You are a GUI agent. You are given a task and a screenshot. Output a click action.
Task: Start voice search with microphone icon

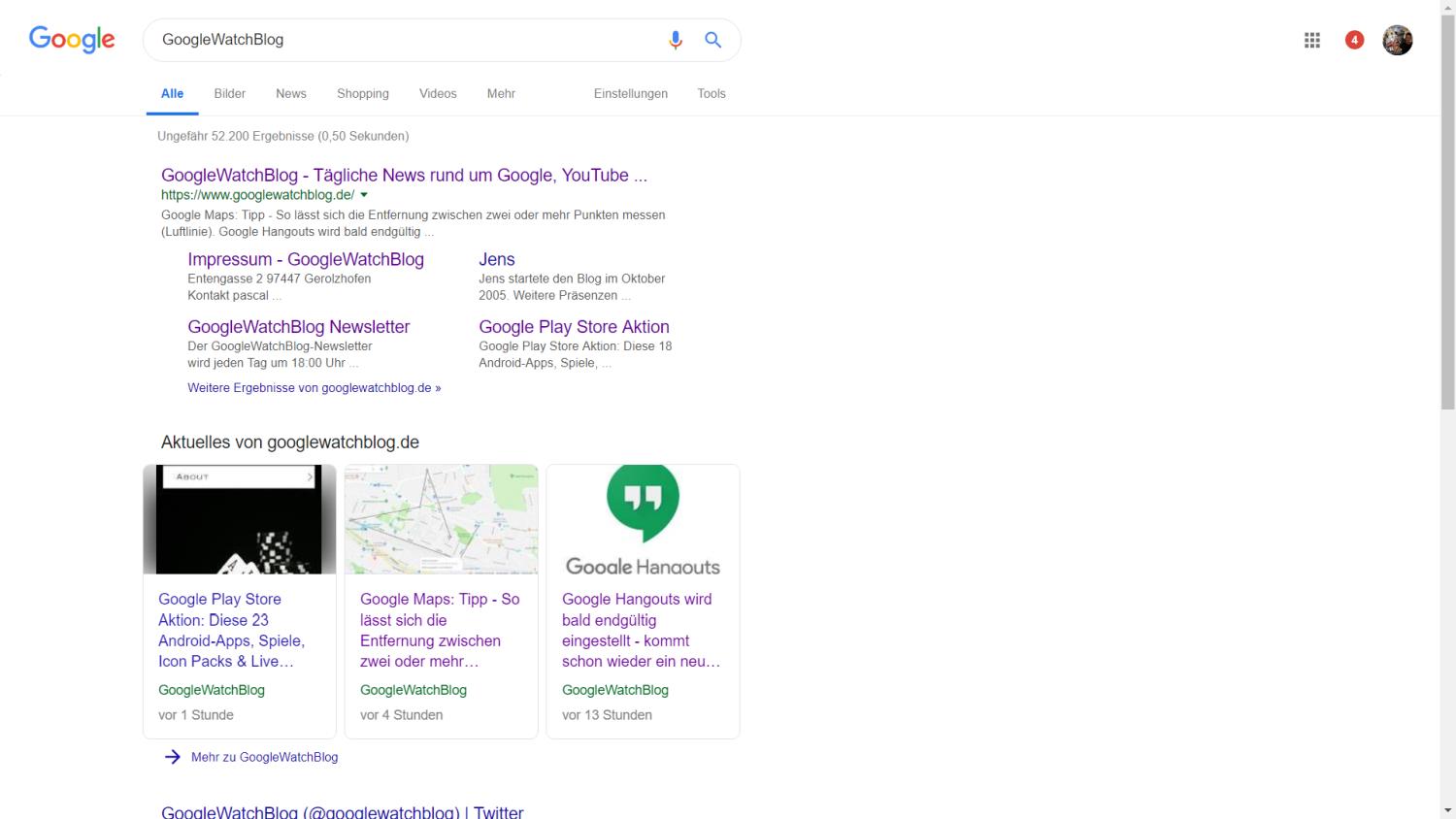point(676,40)
